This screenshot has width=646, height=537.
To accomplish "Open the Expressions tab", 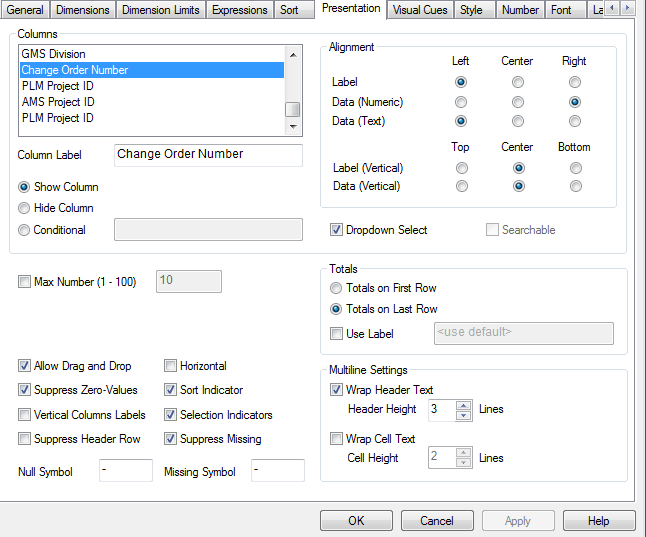I will point(241,10).
